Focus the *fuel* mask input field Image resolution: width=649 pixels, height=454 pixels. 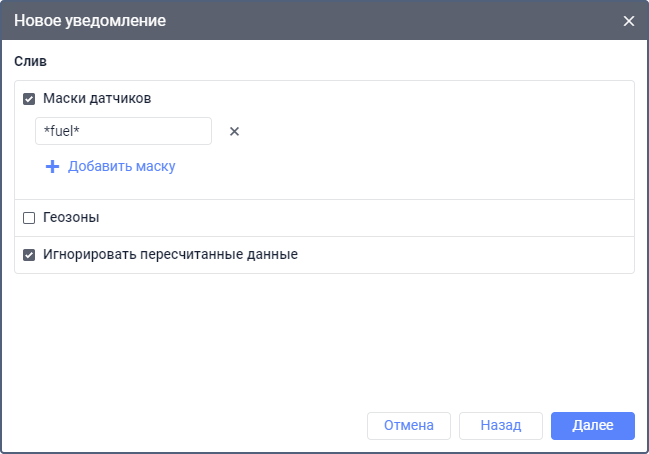(x=122, y=131)
